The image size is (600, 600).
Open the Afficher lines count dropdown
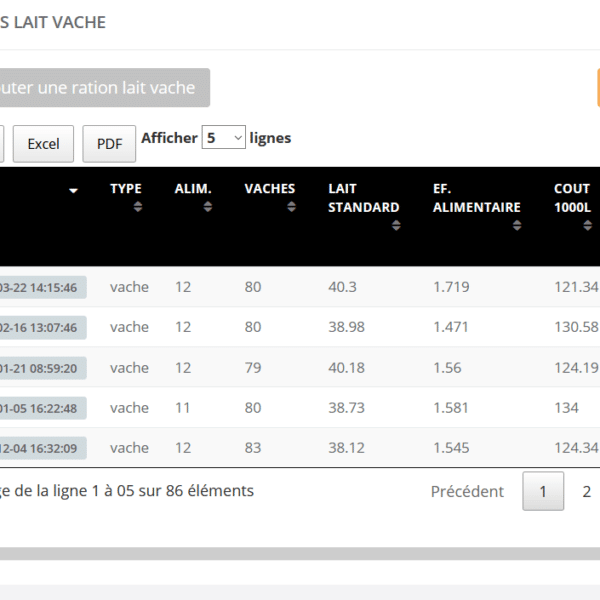pyautogui.click(x=223, y=138)
